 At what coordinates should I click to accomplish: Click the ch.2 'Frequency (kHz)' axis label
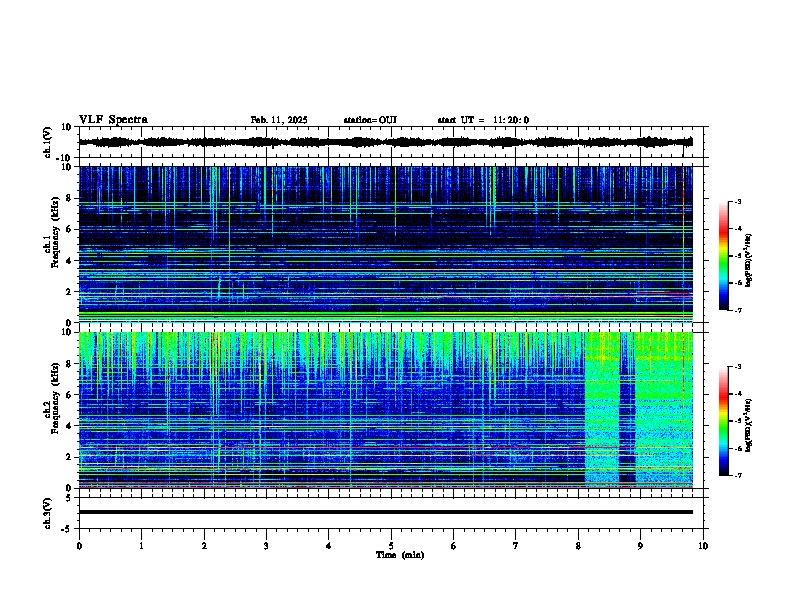click(56, 398)
